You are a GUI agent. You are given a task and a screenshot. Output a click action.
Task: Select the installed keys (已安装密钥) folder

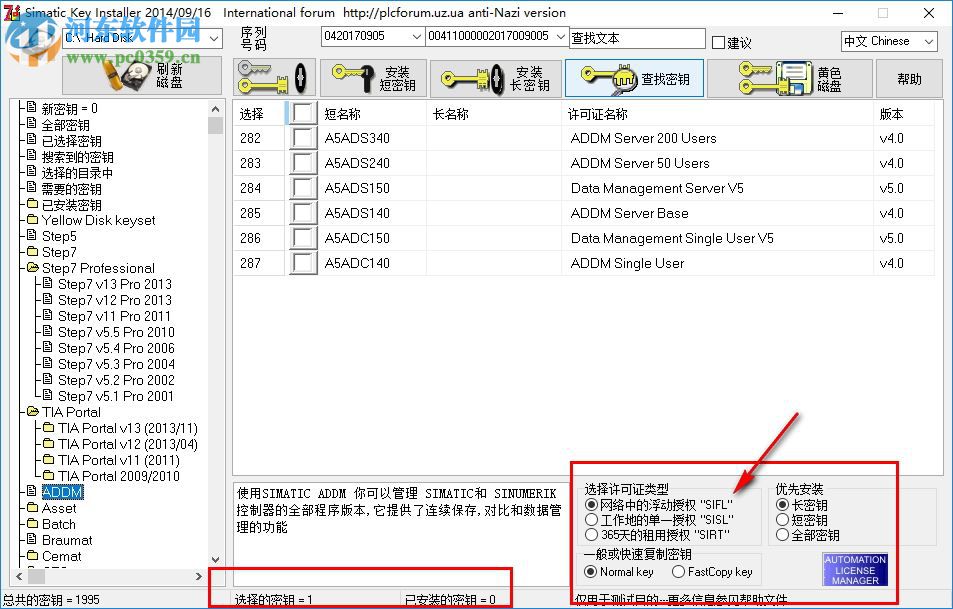[72, 205]
